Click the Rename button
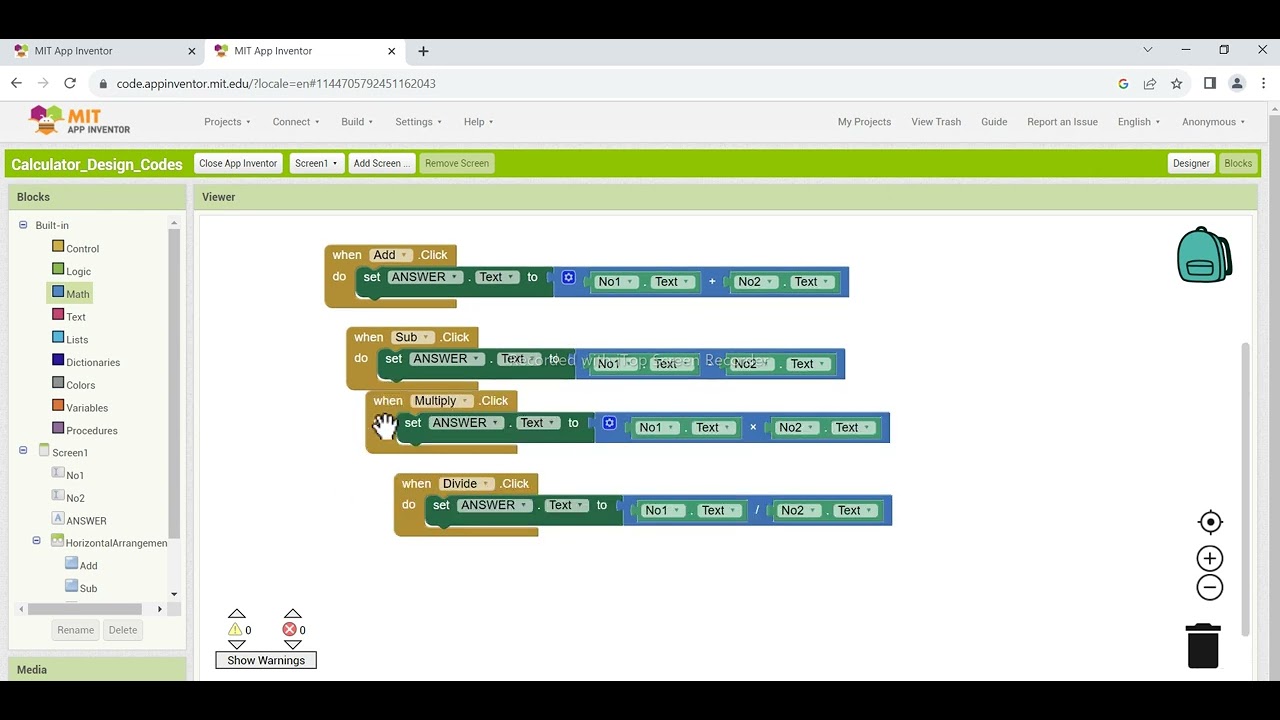The width and height of the screenshot is (1280, 720). [75, 630]
